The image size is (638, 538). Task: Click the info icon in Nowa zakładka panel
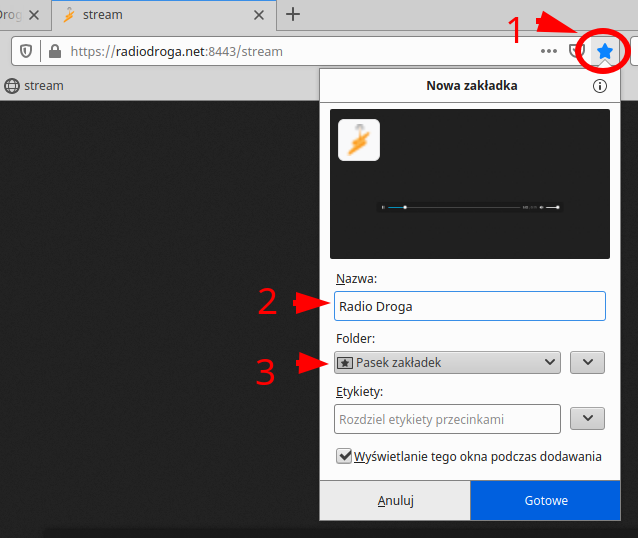point(600,86)
